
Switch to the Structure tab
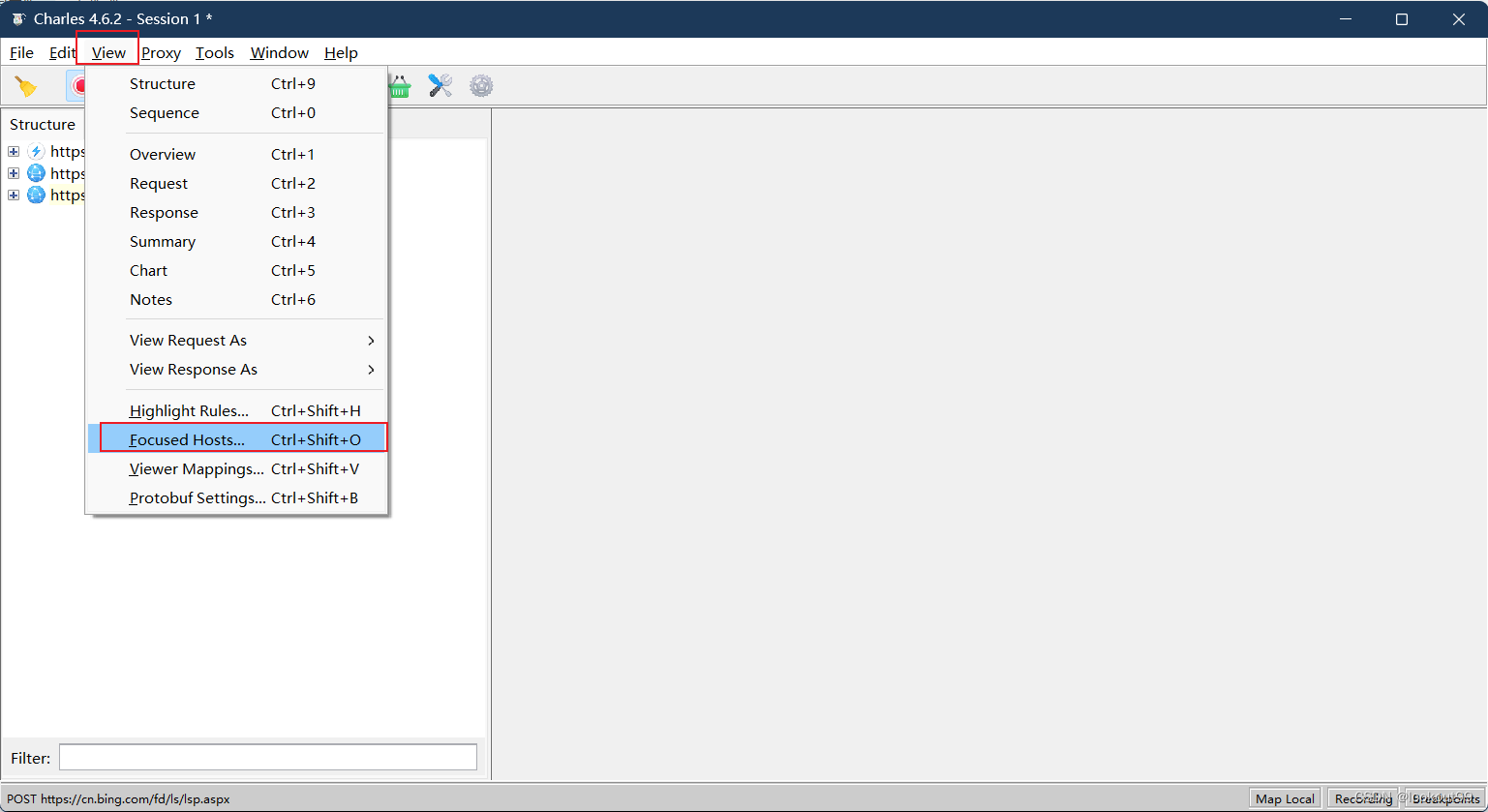click(x=43, y=125)
